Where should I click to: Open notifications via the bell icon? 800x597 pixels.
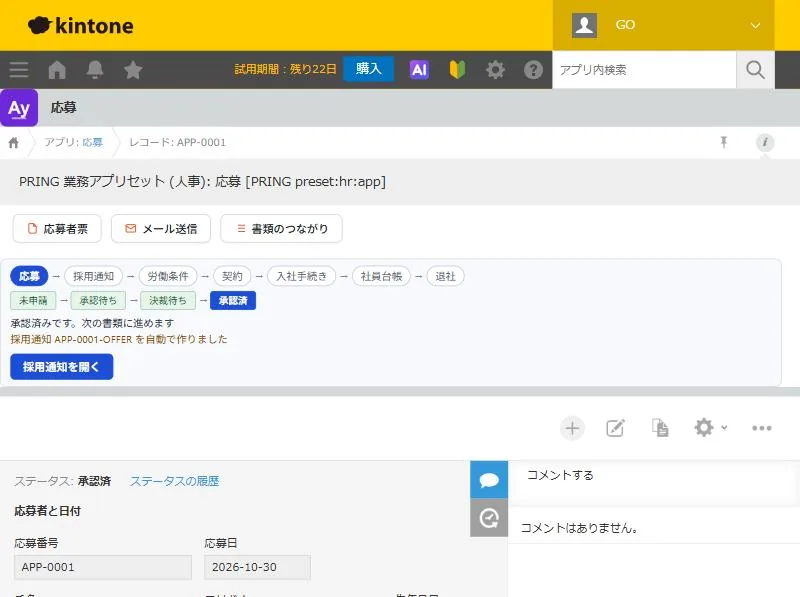click(95, 69)
